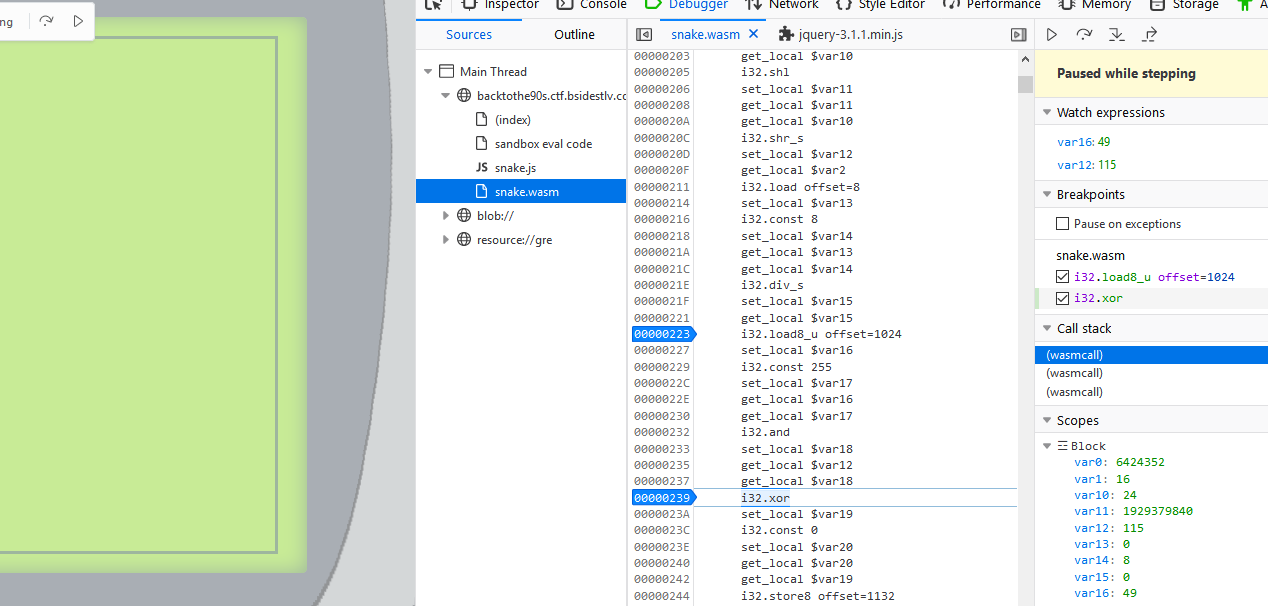Expand the blob:// source node
This screenshot has height=606, width=1268.
(446, 214)
